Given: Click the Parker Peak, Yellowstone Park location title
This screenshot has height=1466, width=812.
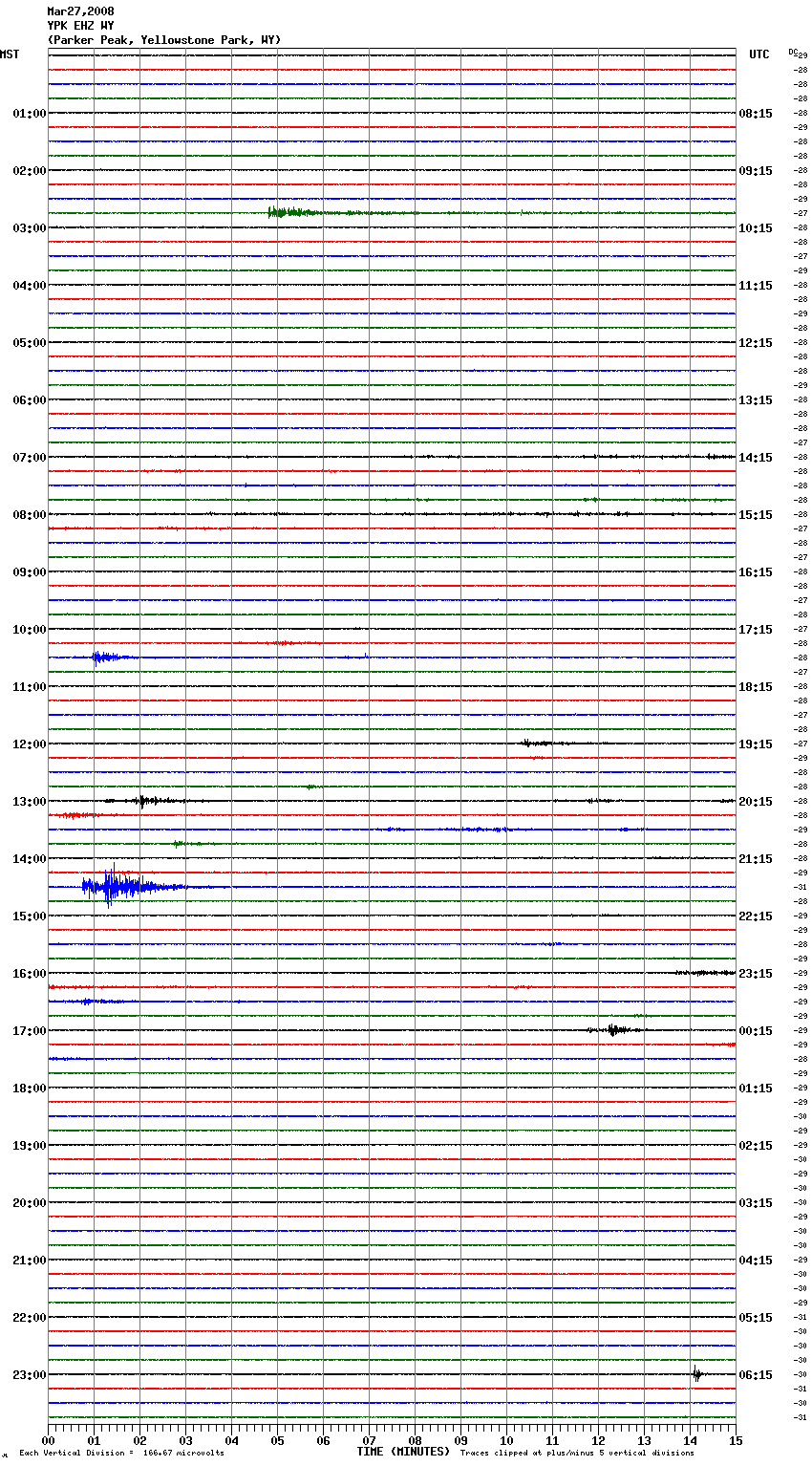Looking at the screenshot, I should pos(164,40).
